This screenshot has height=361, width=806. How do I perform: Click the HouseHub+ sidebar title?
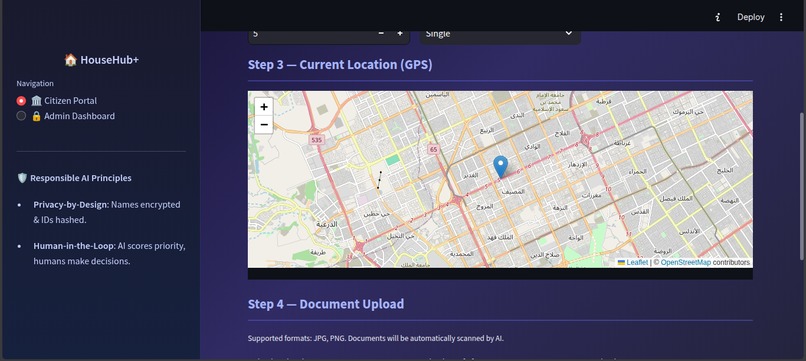101,60
